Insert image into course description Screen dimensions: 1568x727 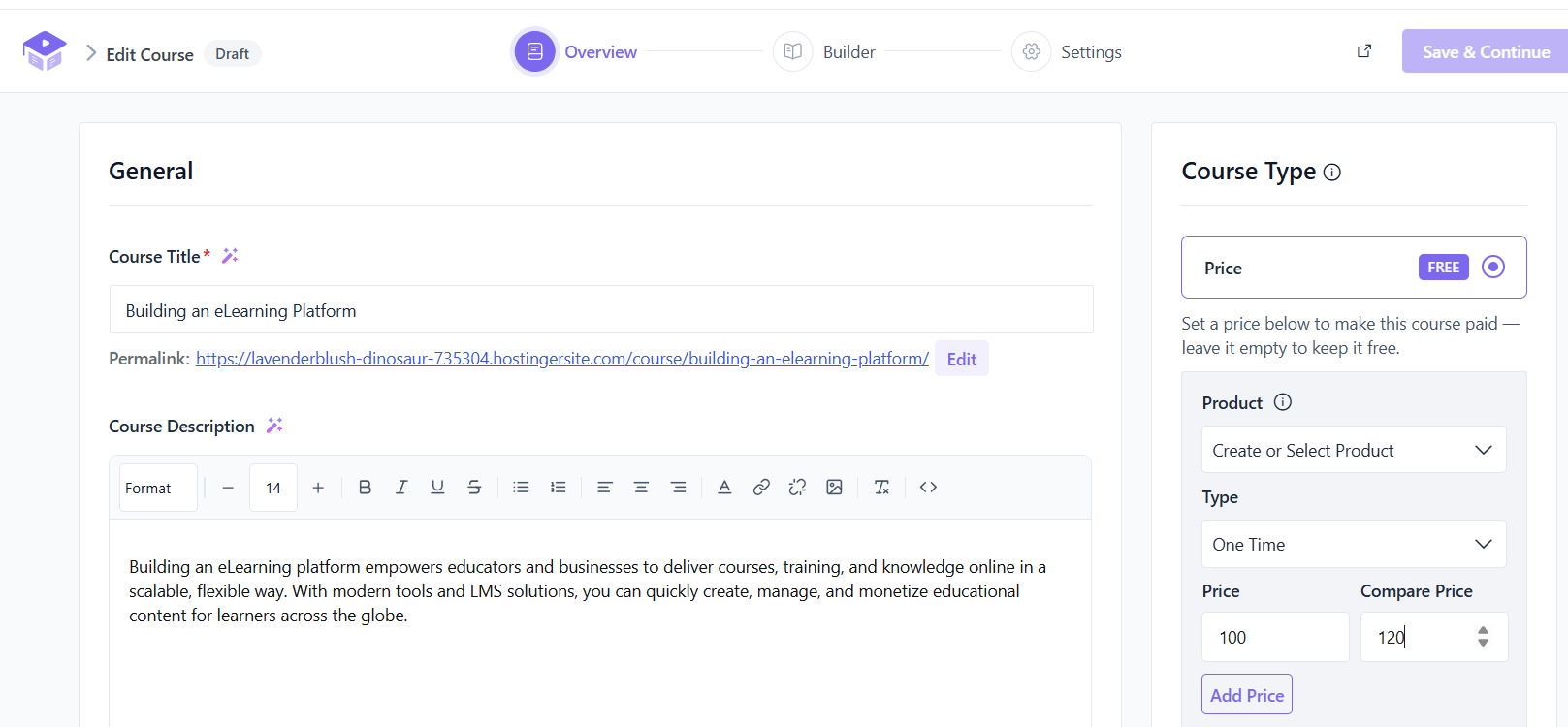point(834,488)
